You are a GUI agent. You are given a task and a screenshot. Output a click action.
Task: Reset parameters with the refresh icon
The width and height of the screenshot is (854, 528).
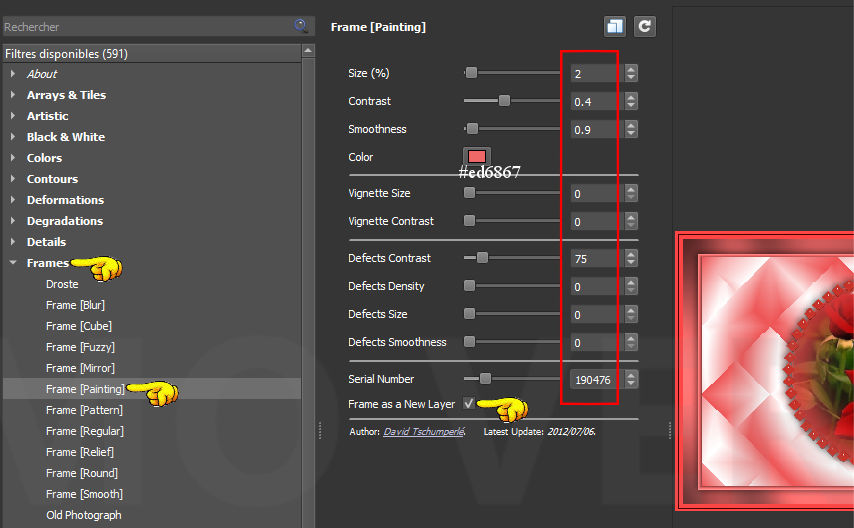pos(645,27)
